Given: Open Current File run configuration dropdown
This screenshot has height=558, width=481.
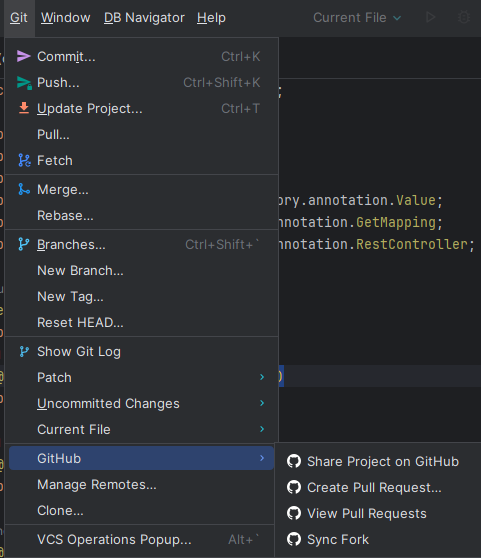Looking at the screenshot, I should point(357,17).
